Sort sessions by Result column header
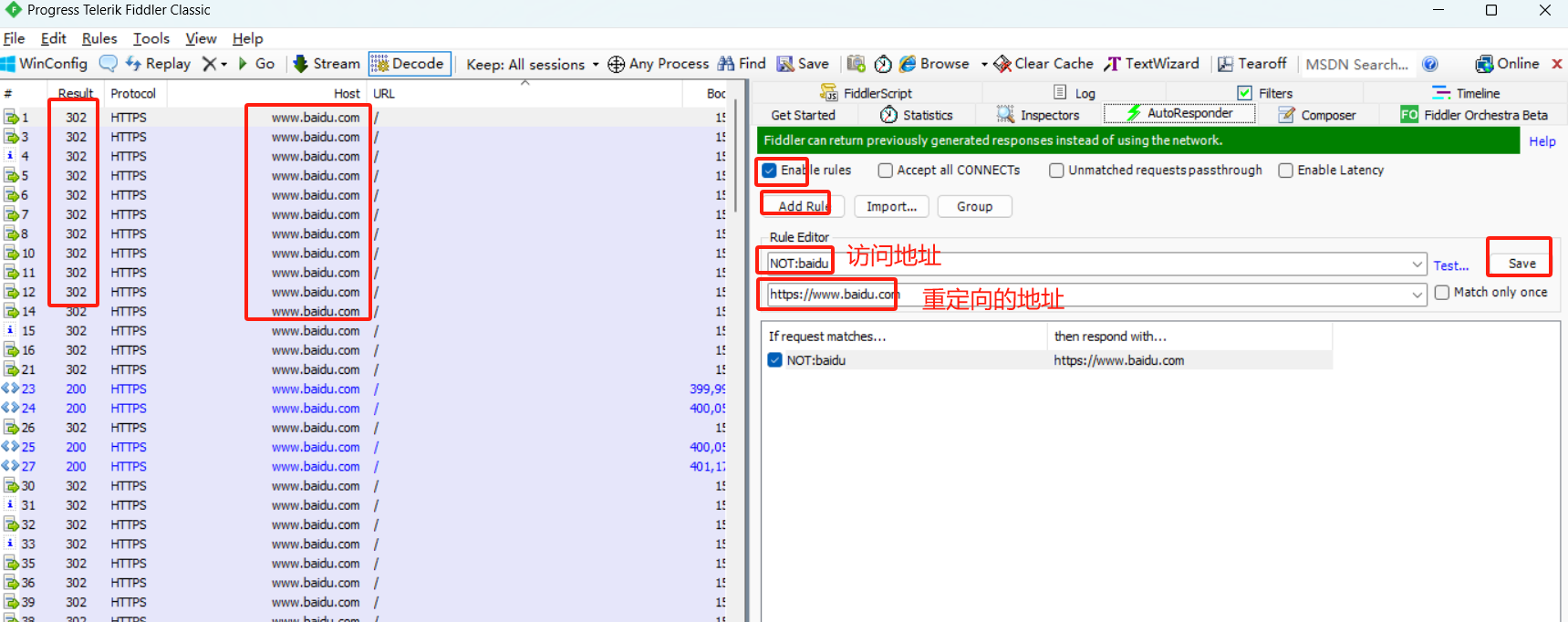 (76, 93)
